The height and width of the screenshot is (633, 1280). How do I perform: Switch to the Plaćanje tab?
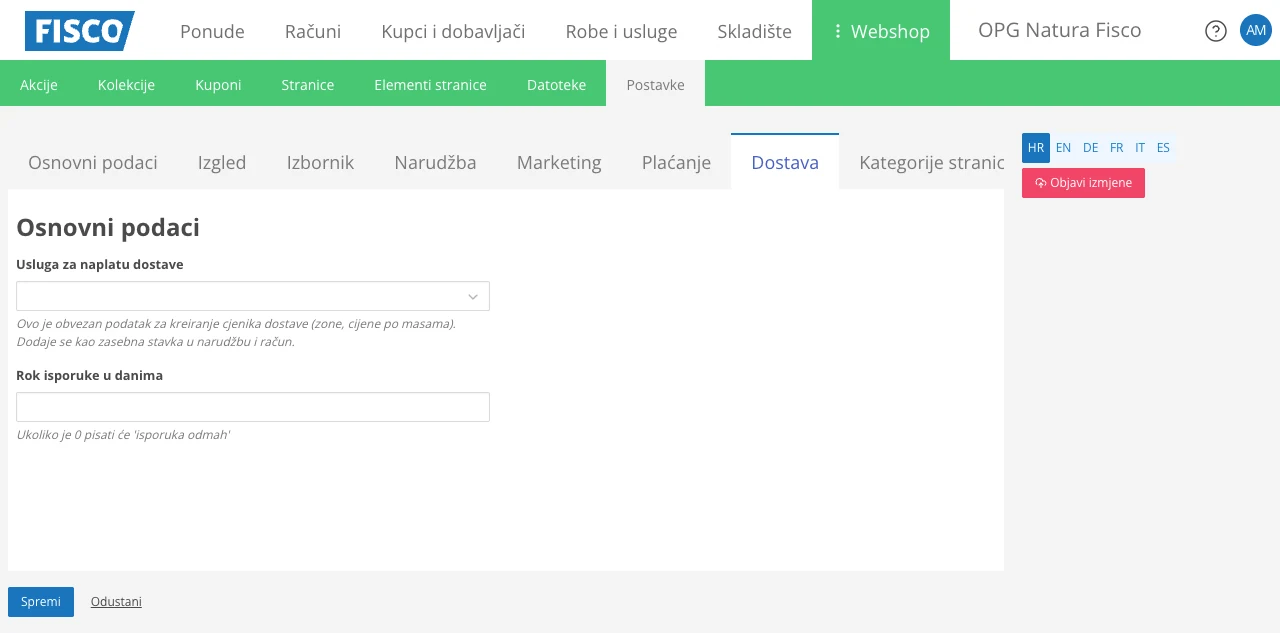676,162
